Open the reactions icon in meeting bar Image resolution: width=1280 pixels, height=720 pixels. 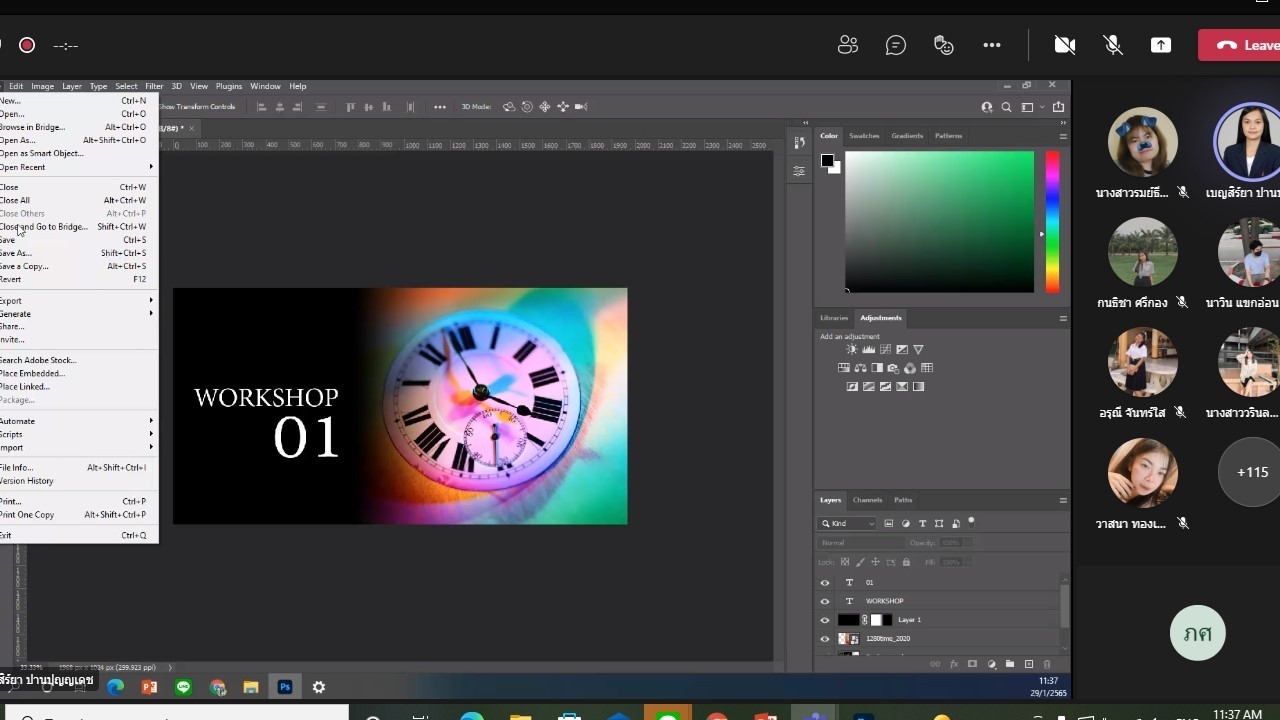(x=943, y=45)
